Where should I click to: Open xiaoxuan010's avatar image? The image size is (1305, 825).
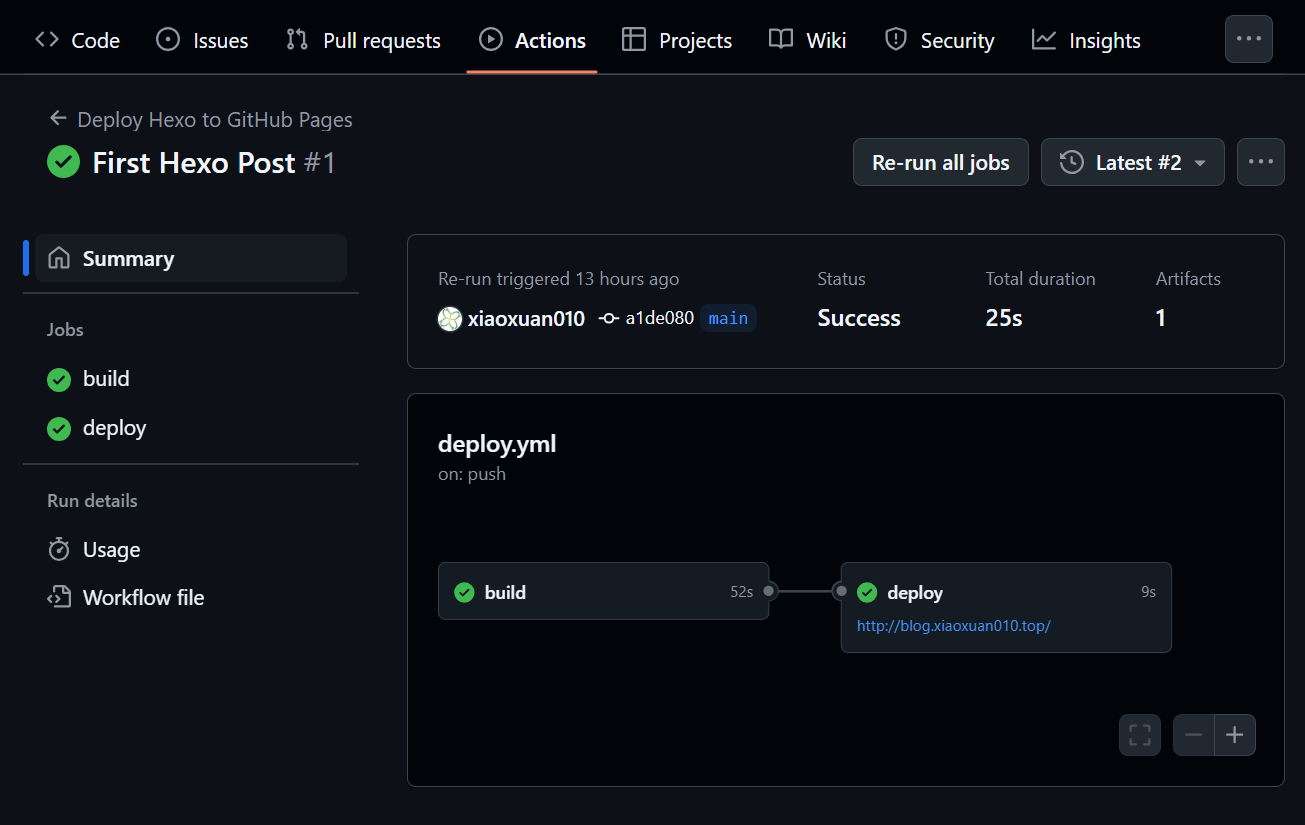(x=450, y=318)
